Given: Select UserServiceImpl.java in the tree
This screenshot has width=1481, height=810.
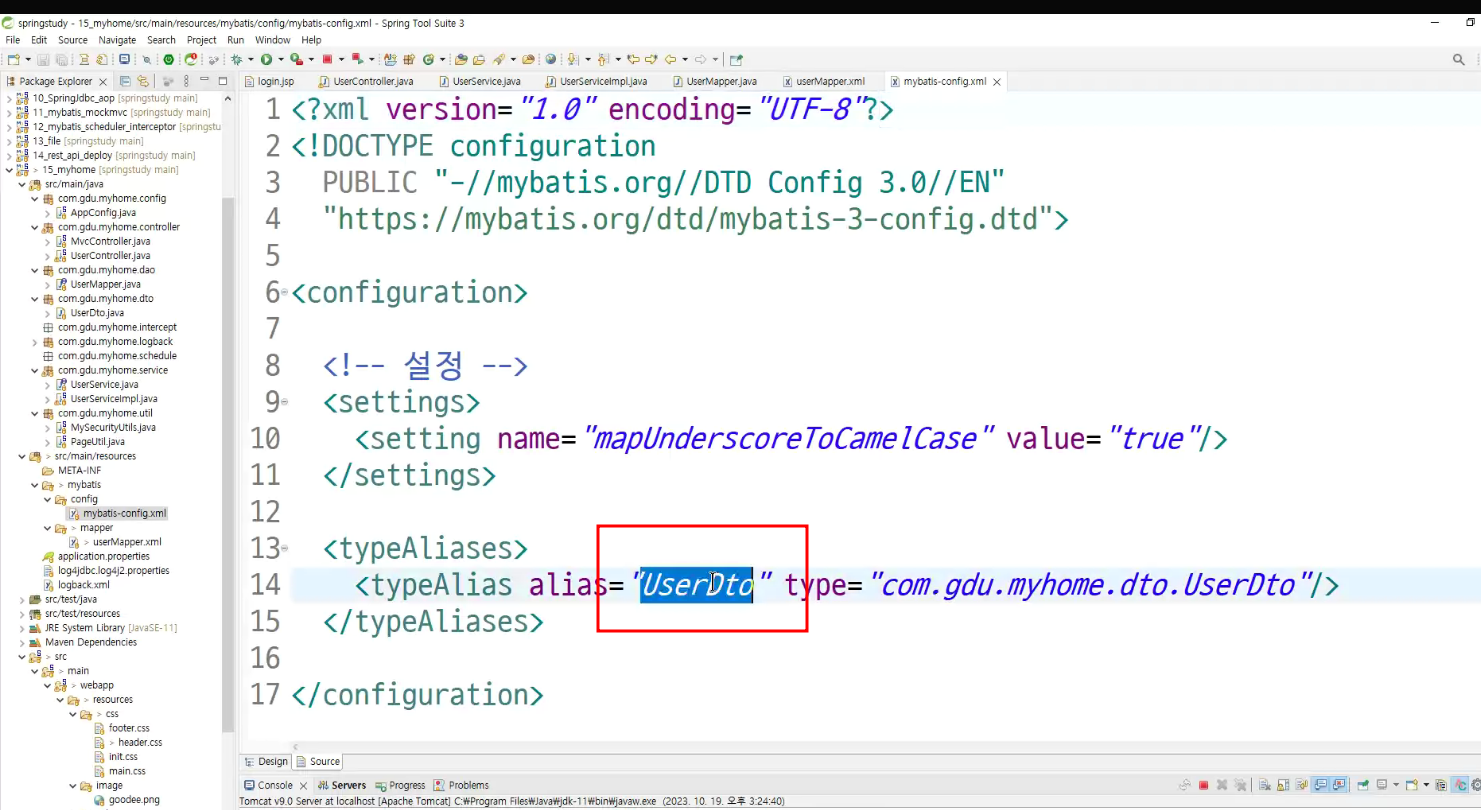Looking at the screenshot, I should click(114, 399).
